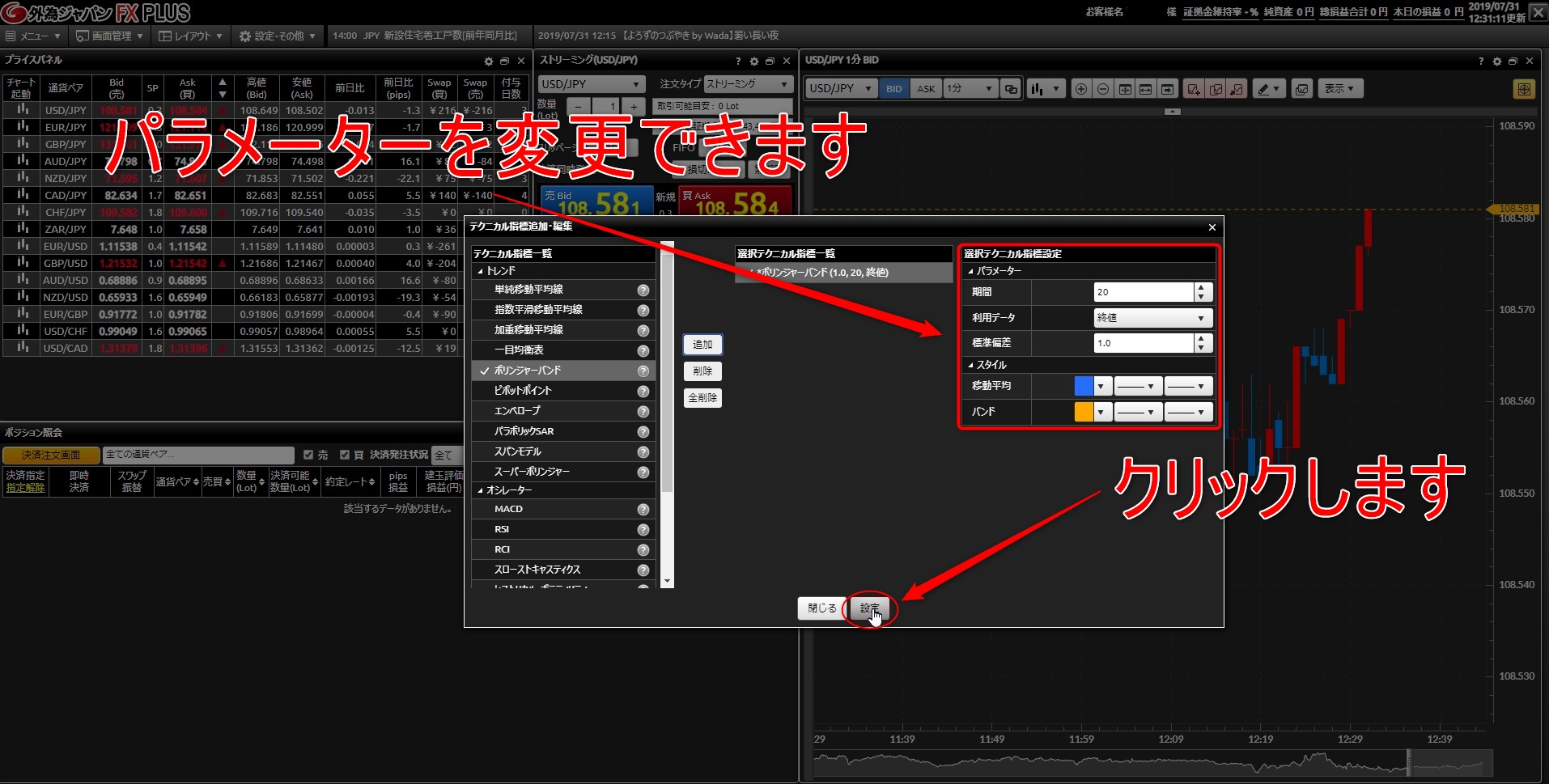This screenshot has height=784, width=1549.
Task: Uncheck the 買 checkbox
Action: point(345,455)
